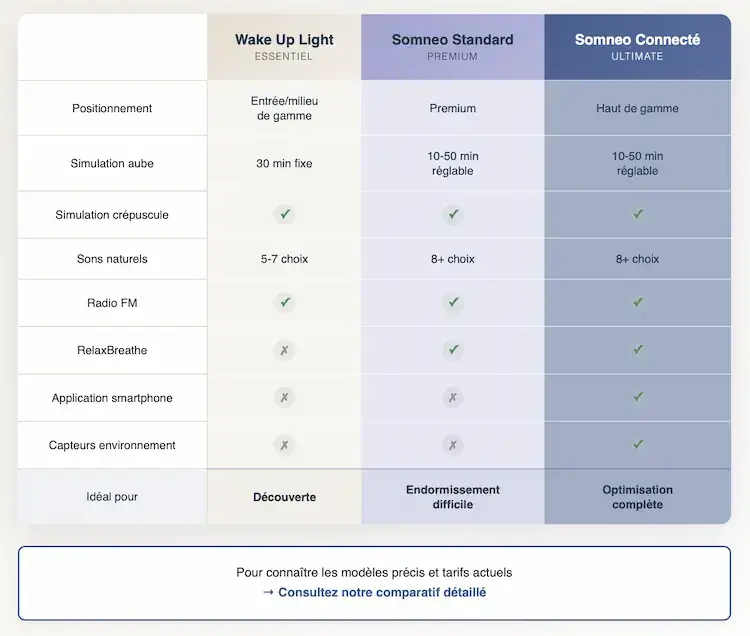Click Somneo Standard Simulation crépuscule checkmark
The image size is (750, 636).
[453, 214]
